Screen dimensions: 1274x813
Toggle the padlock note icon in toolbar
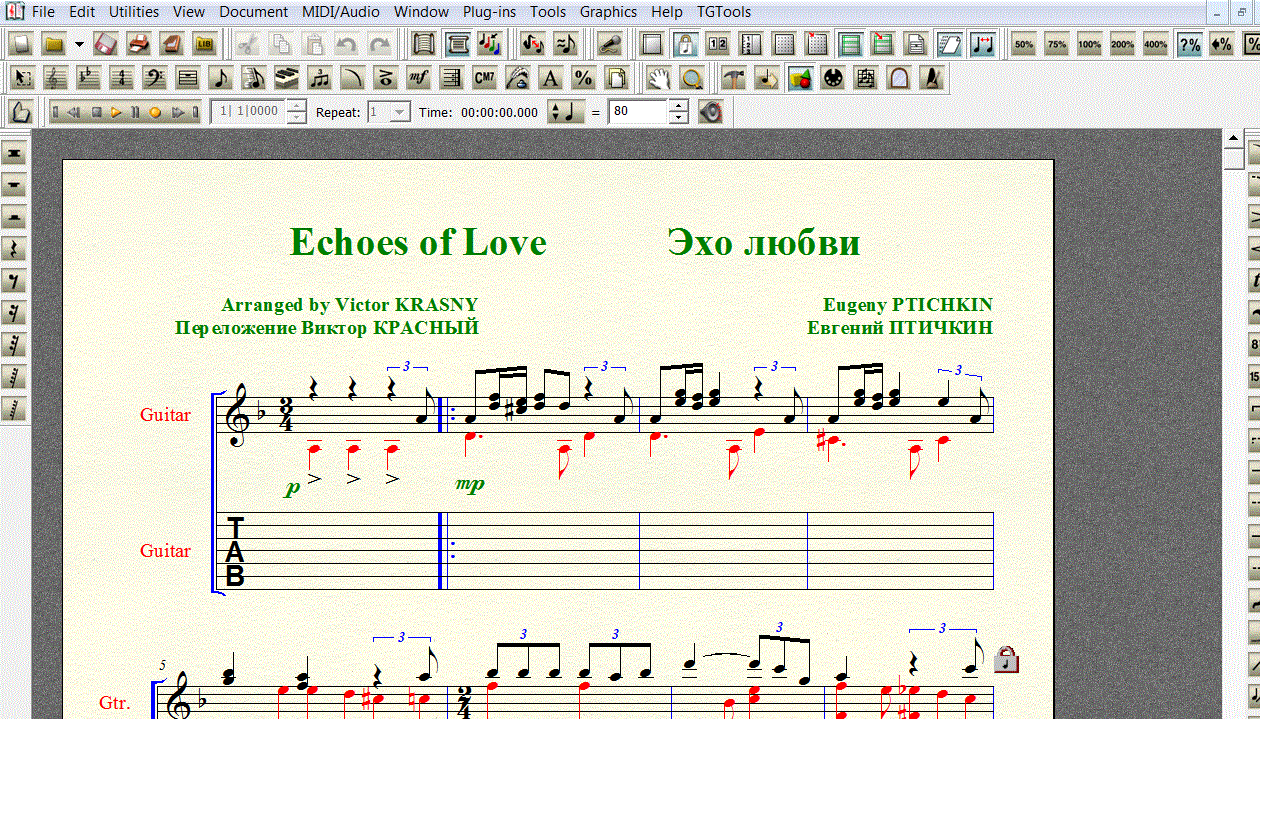tap(685, 44)
